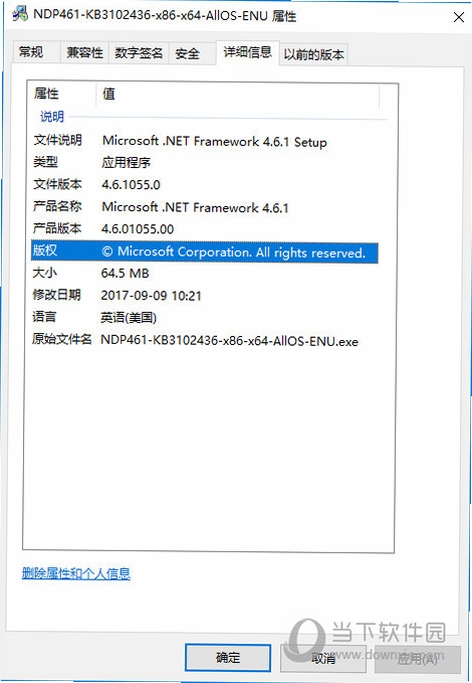Switch to the 常规 tab
Viewport: 472px width, 683px height.
click(36, 53)
